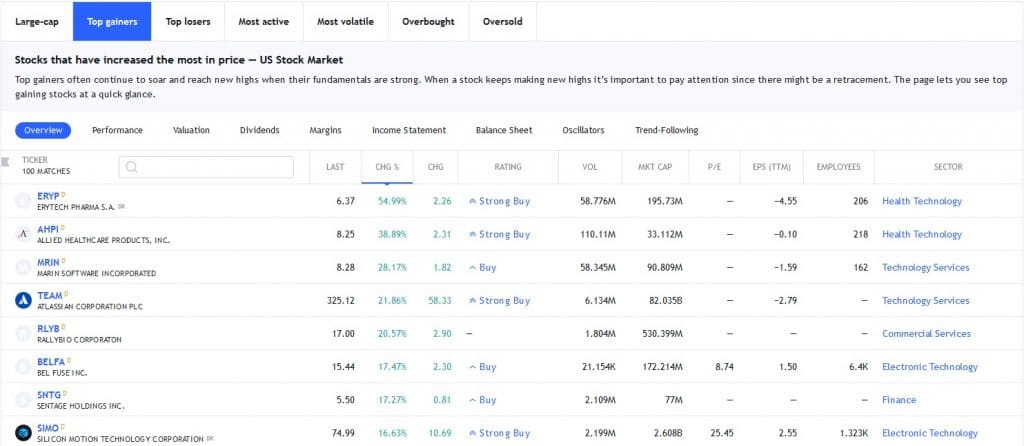Screen dimensions: 1024x446
Task: Open the SNTG ticker link
Action: pyautogui.click(x=49, y=395)
